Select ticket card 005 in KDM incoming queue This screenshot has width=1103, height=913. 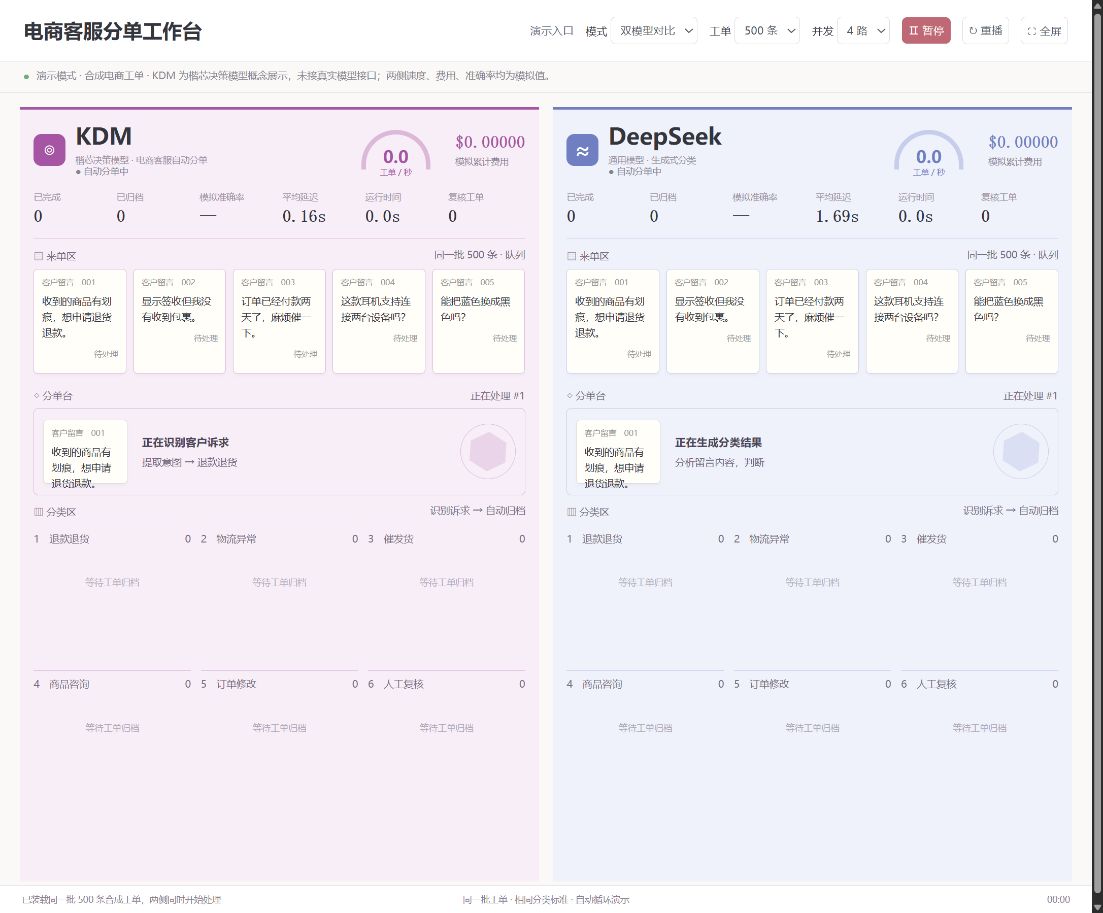(x=478, y=321)
